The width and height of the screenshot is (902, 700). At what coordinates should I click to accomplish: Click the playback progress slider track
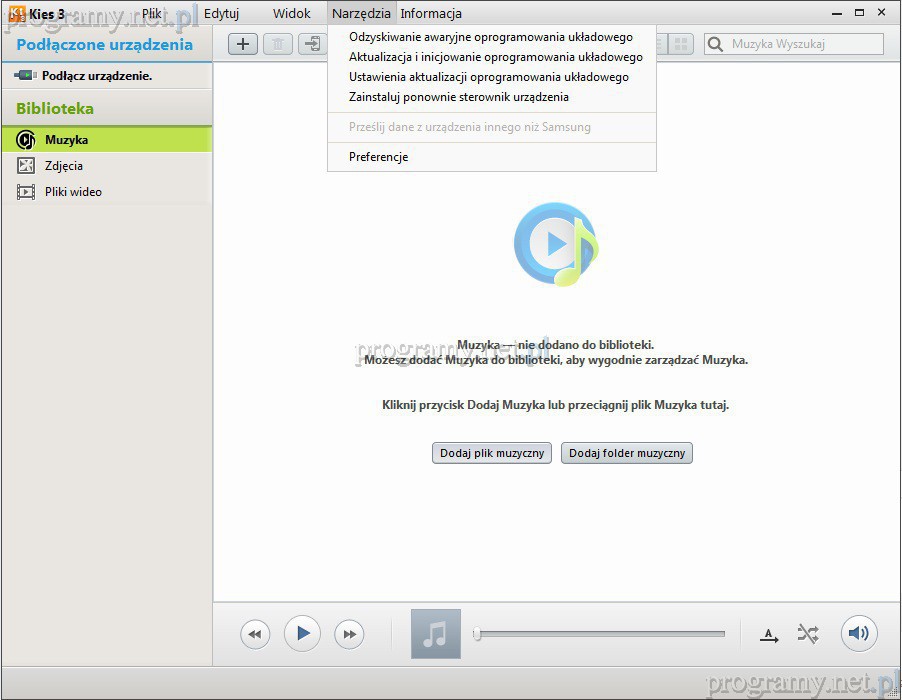600,634
